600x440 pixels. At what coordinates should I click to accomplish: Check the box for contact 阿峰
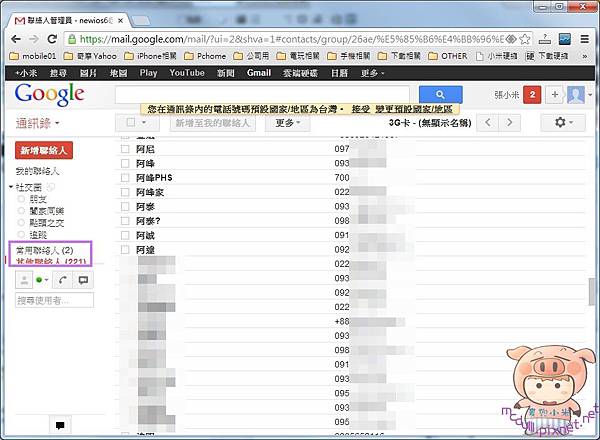[x=125, y=163]
